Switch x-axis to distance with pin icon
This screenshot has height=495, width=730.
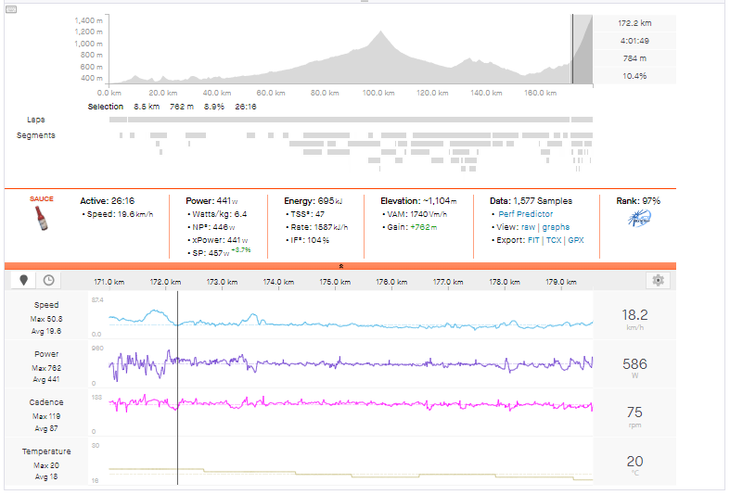tap(25, 281)
